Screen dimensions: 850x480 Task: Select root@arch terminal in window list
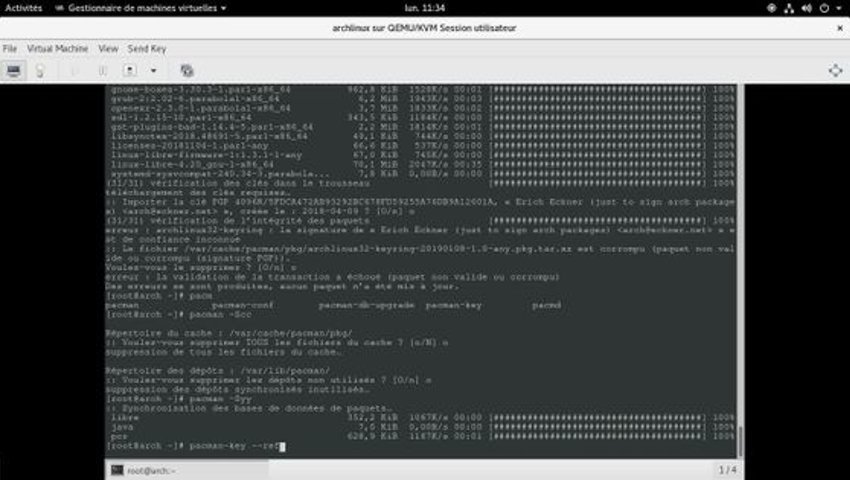coord(187,470)
